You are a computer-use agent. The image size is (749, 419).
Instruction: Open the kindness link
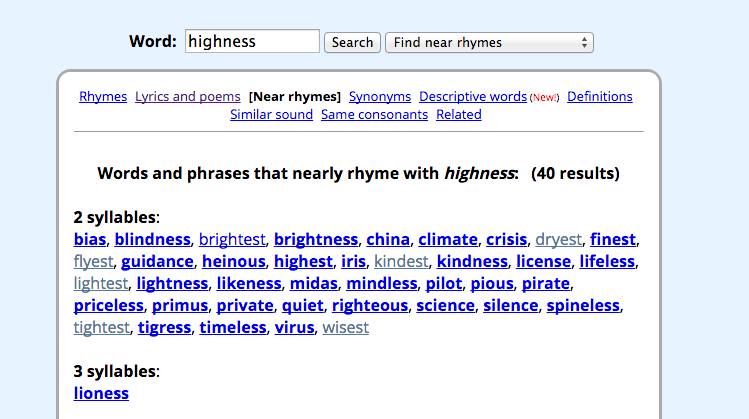(x=472, y=261)
